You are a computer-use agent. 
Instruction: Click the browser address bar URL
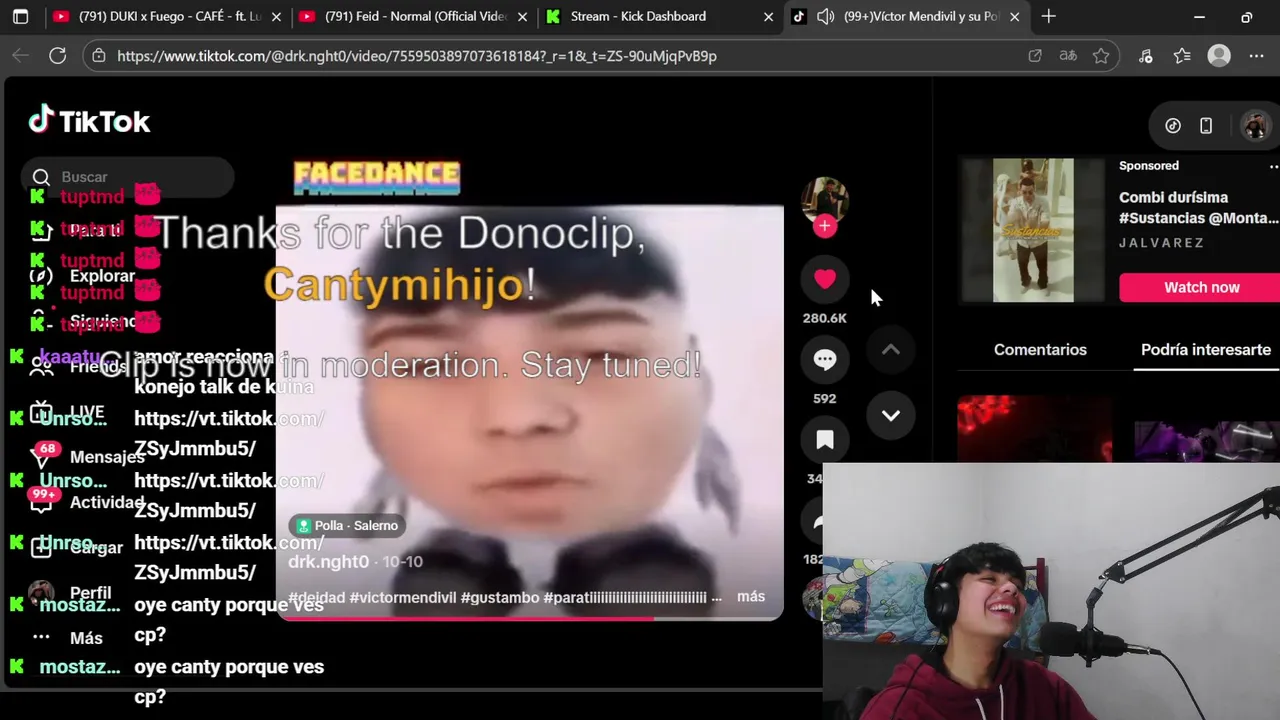point(417,56)
